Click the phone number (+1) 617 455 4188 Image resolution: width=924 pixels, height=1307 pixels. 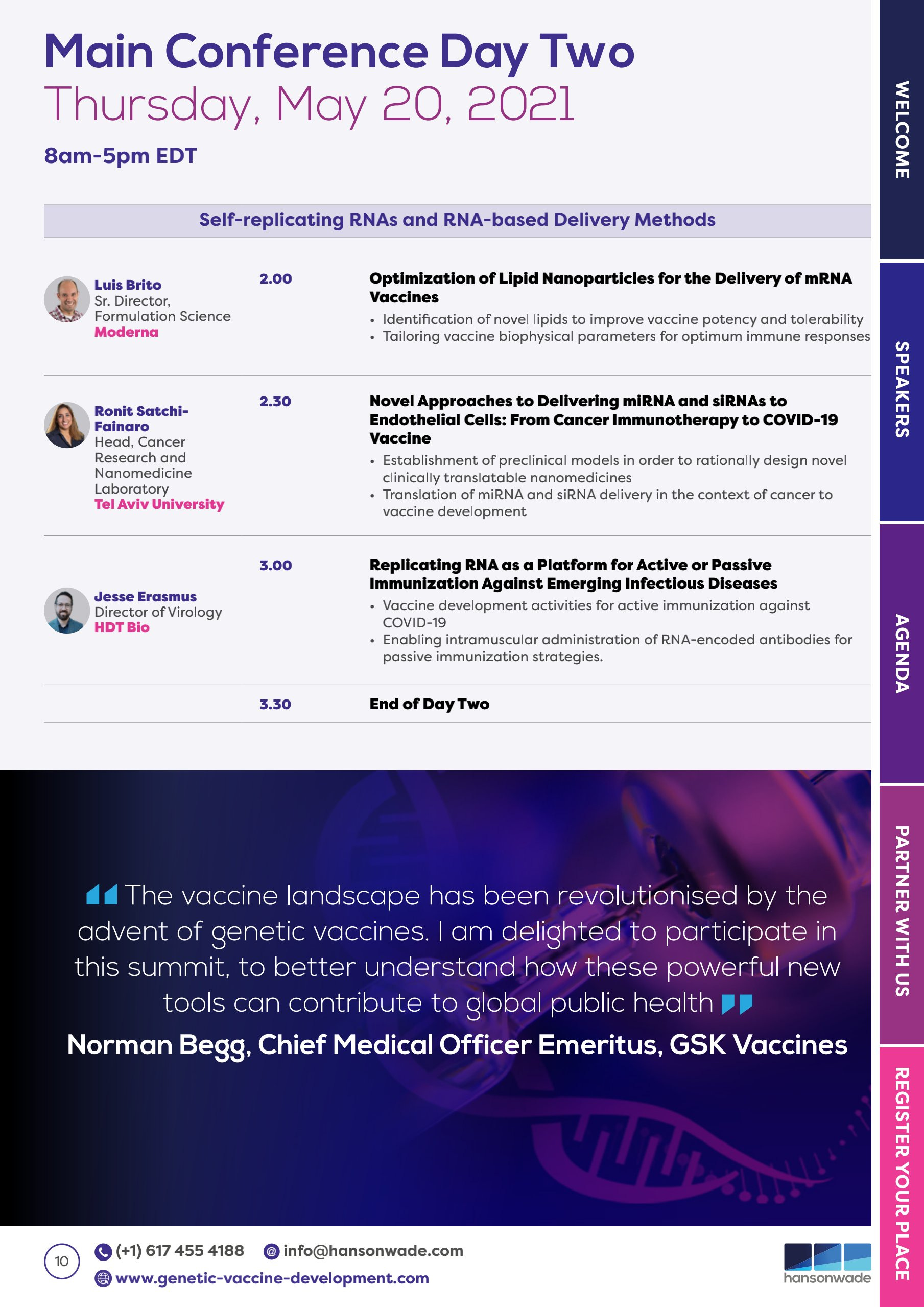coord(180,1251)
